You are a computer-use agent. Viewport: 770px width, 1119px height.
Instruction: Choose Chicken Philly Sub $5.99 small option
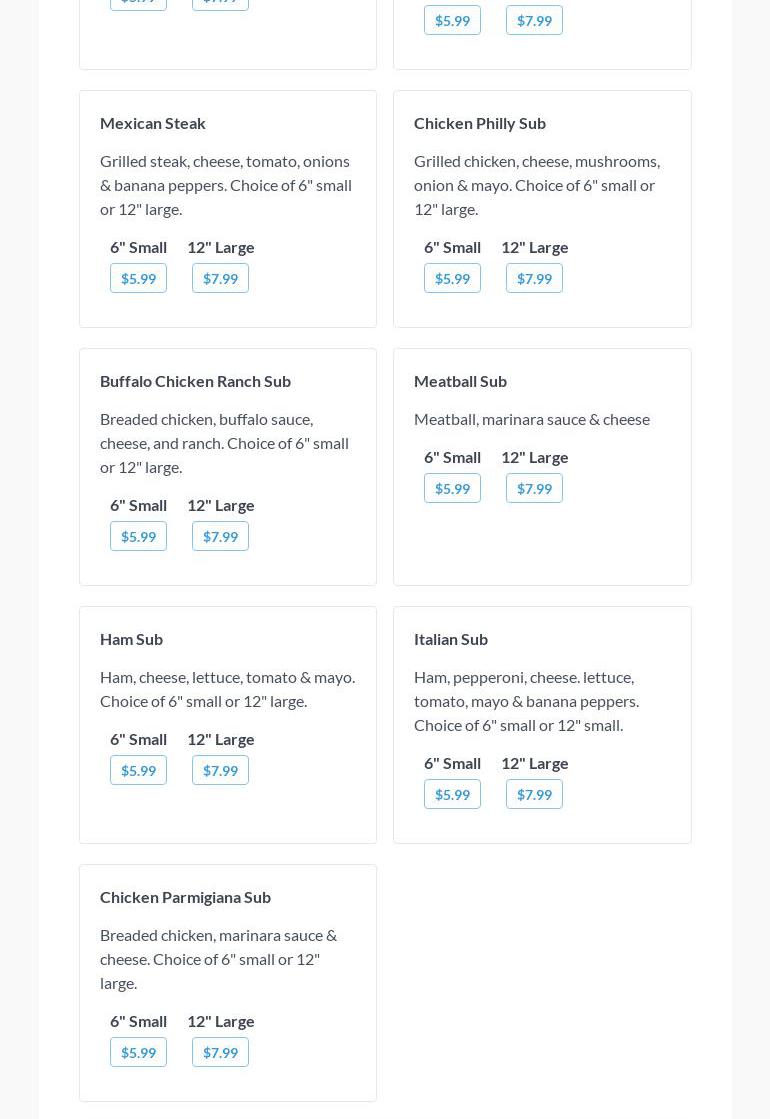tap(452, 278)
